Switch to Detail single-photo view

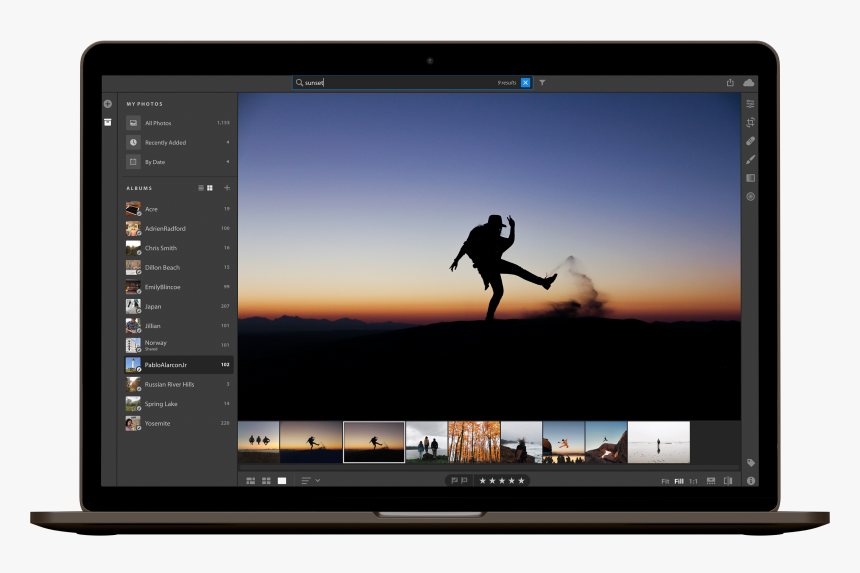(282, 481)
